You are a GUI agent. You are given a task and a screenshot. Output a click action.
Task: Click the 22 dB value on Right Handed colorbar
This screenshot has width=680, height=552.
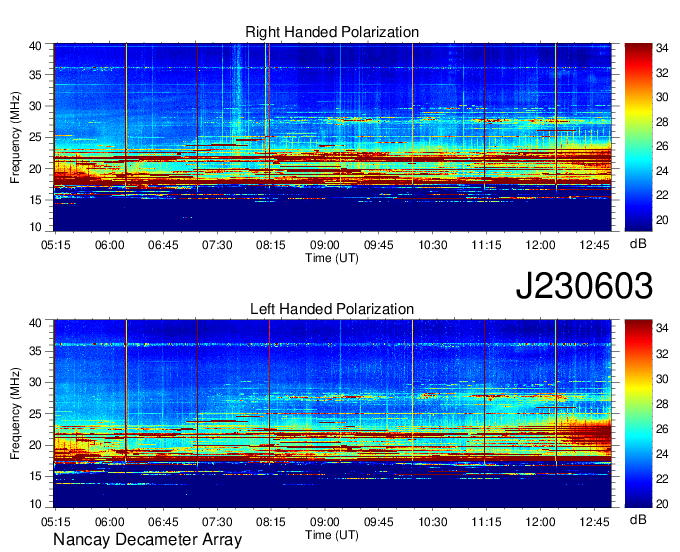[662, 195]
